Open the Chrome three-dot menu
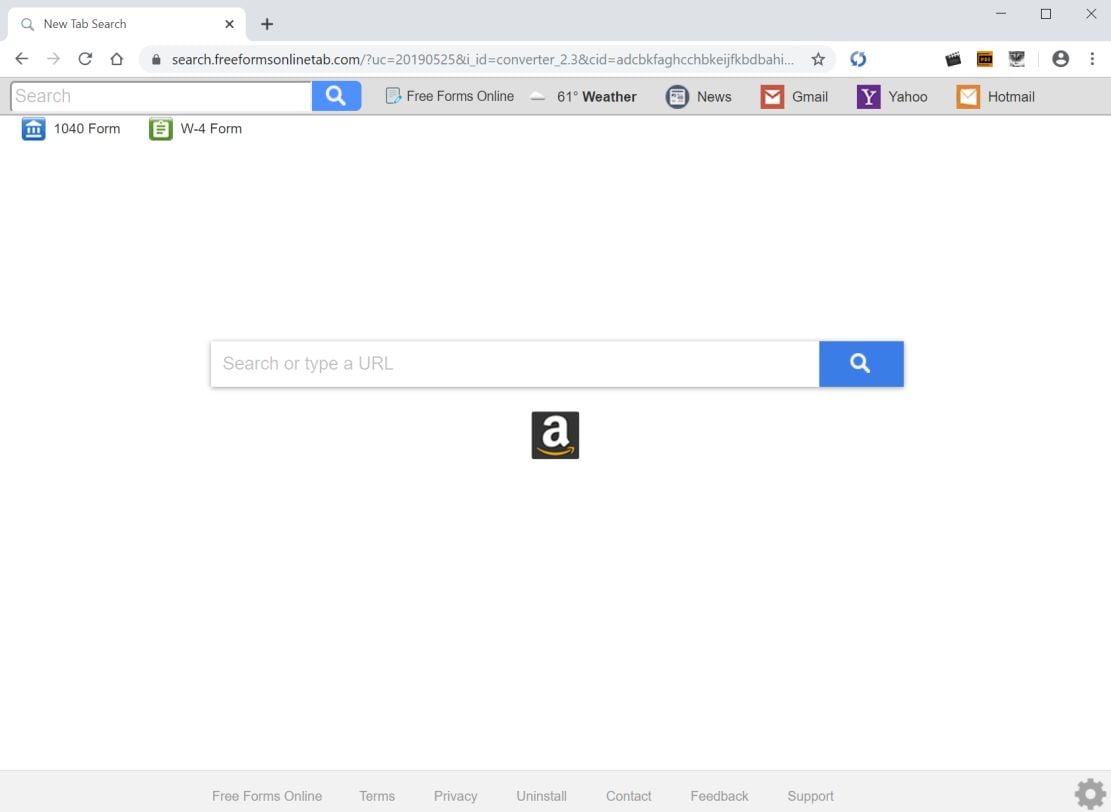The width and height of the screenshot is (1111, 812). click(x=1092, y=59)
